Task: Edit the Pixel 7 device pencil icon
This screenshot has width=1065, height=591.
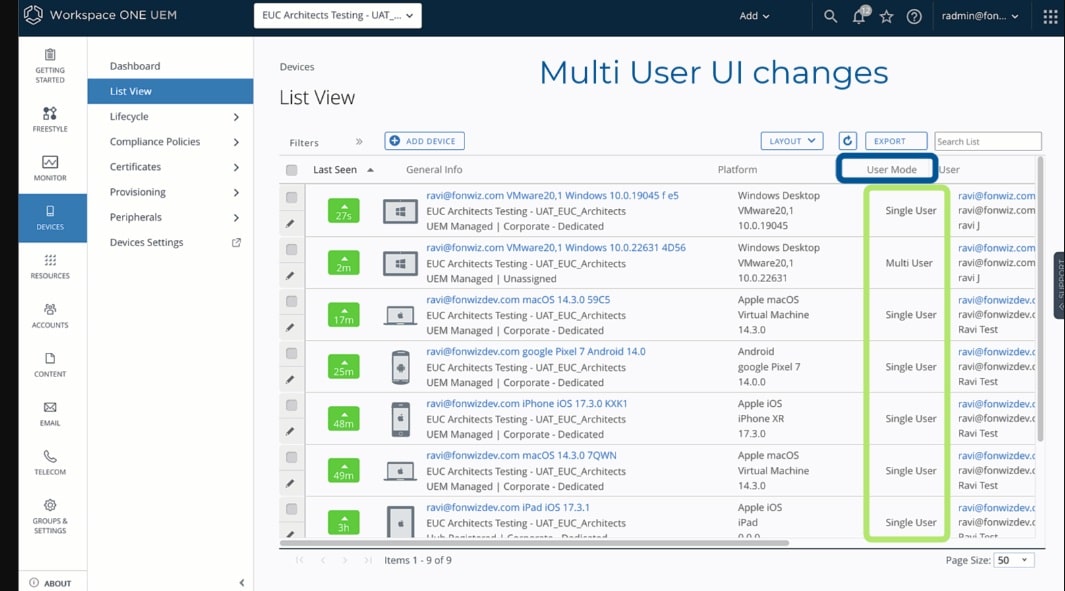Action: pyautogui.click(x=291, y=379)
